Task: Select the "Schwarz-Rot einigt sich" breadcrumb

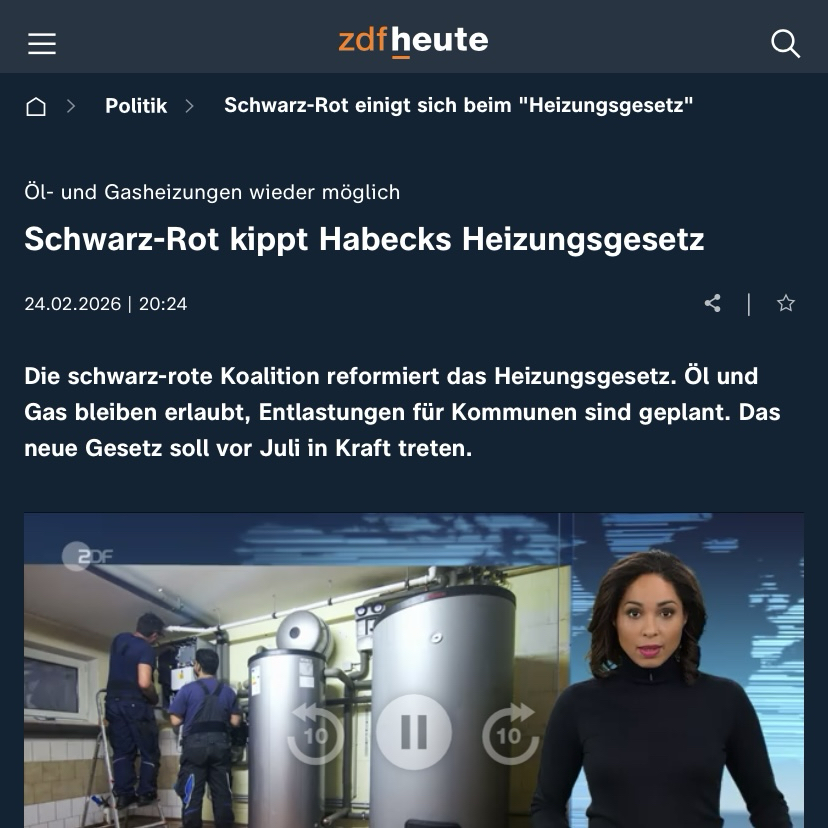Action: (458, 105)
